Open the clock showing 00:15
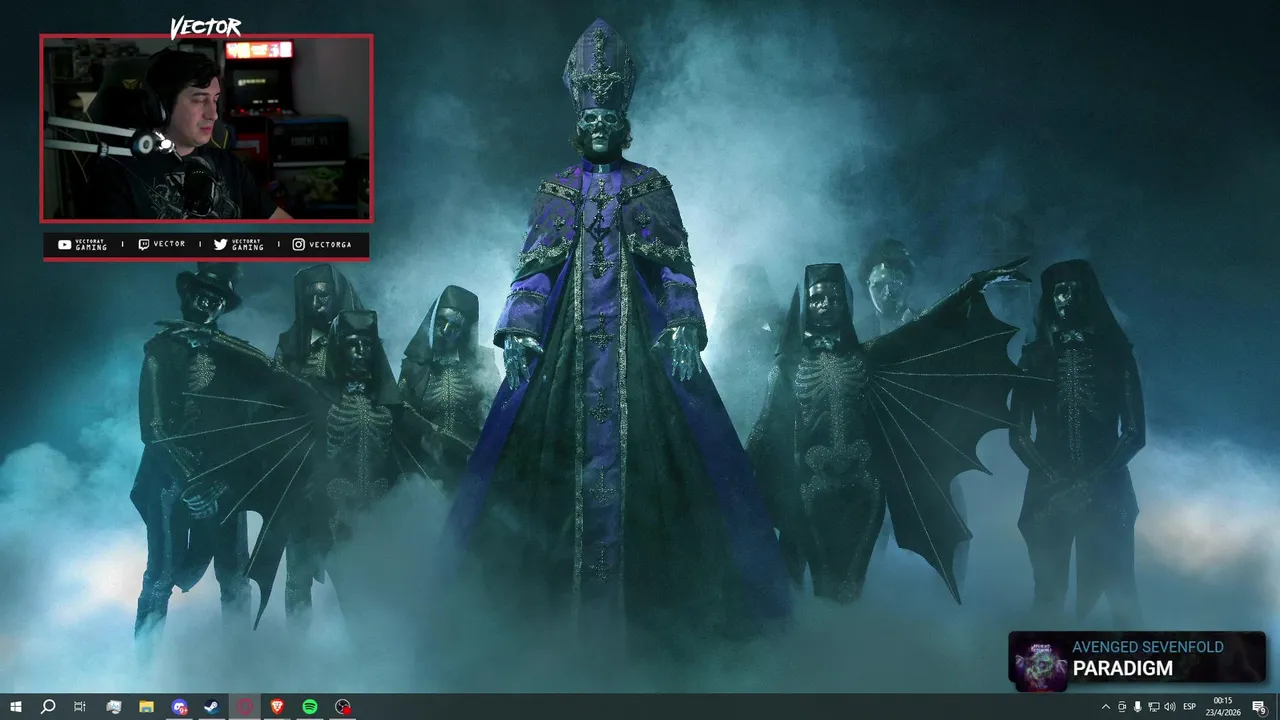The height and width of the screenshot is (720, 1280). click(1222, 707)
